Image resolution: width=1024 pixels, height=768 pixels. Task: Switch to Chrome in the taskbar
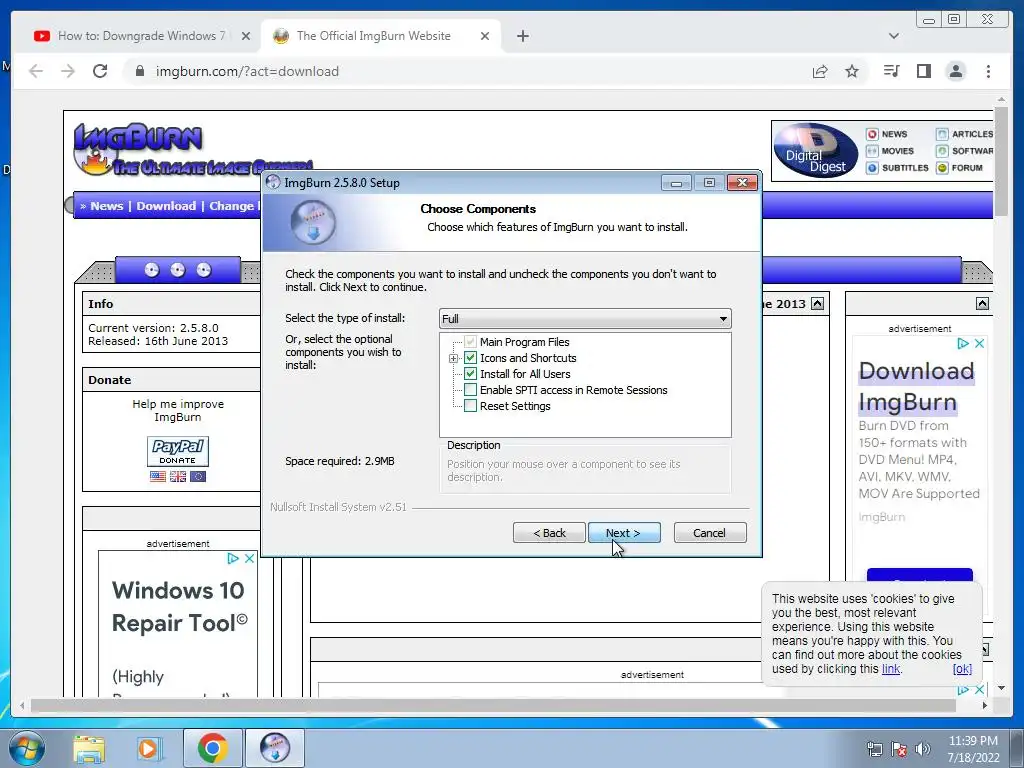pyautogui.click(x=212, y=748)
